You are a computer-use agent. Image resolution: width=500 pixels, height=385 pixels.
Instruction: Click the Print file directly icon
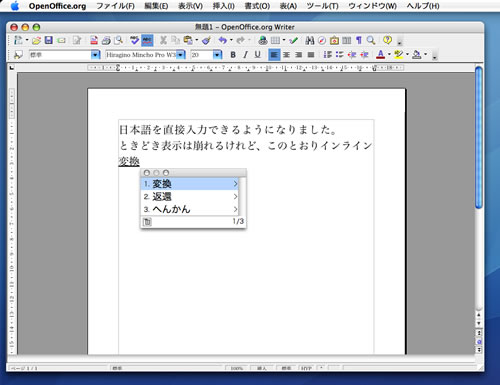106,40
